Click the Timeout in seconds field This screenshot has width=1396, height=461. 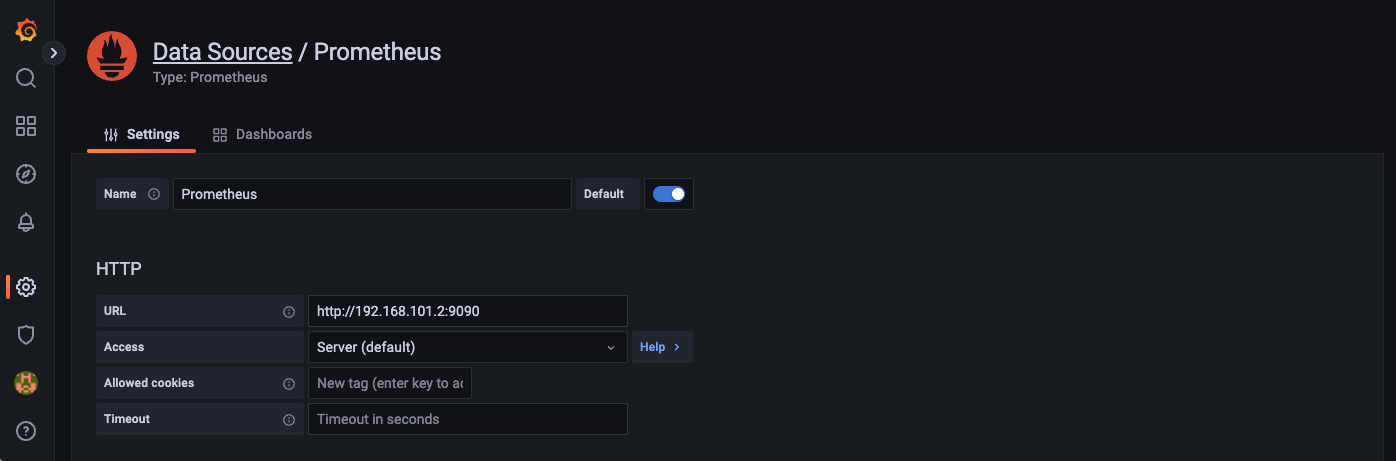click(x=467, y=419)
